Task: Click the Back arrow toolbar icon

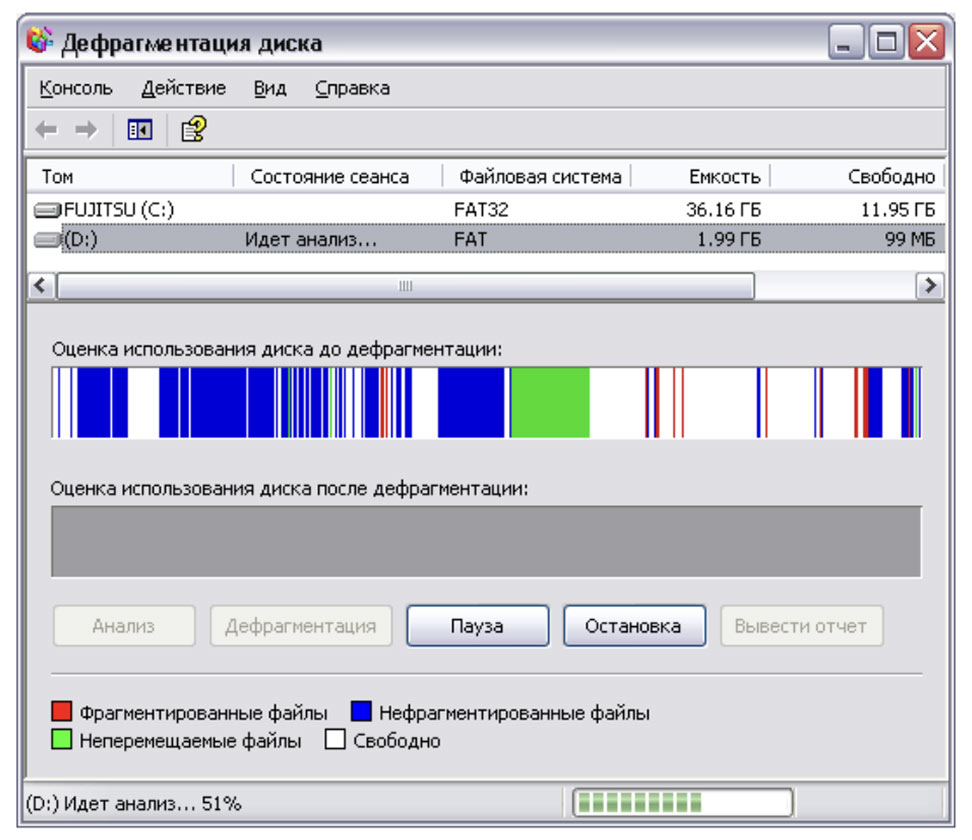Action: click(46, 130)
